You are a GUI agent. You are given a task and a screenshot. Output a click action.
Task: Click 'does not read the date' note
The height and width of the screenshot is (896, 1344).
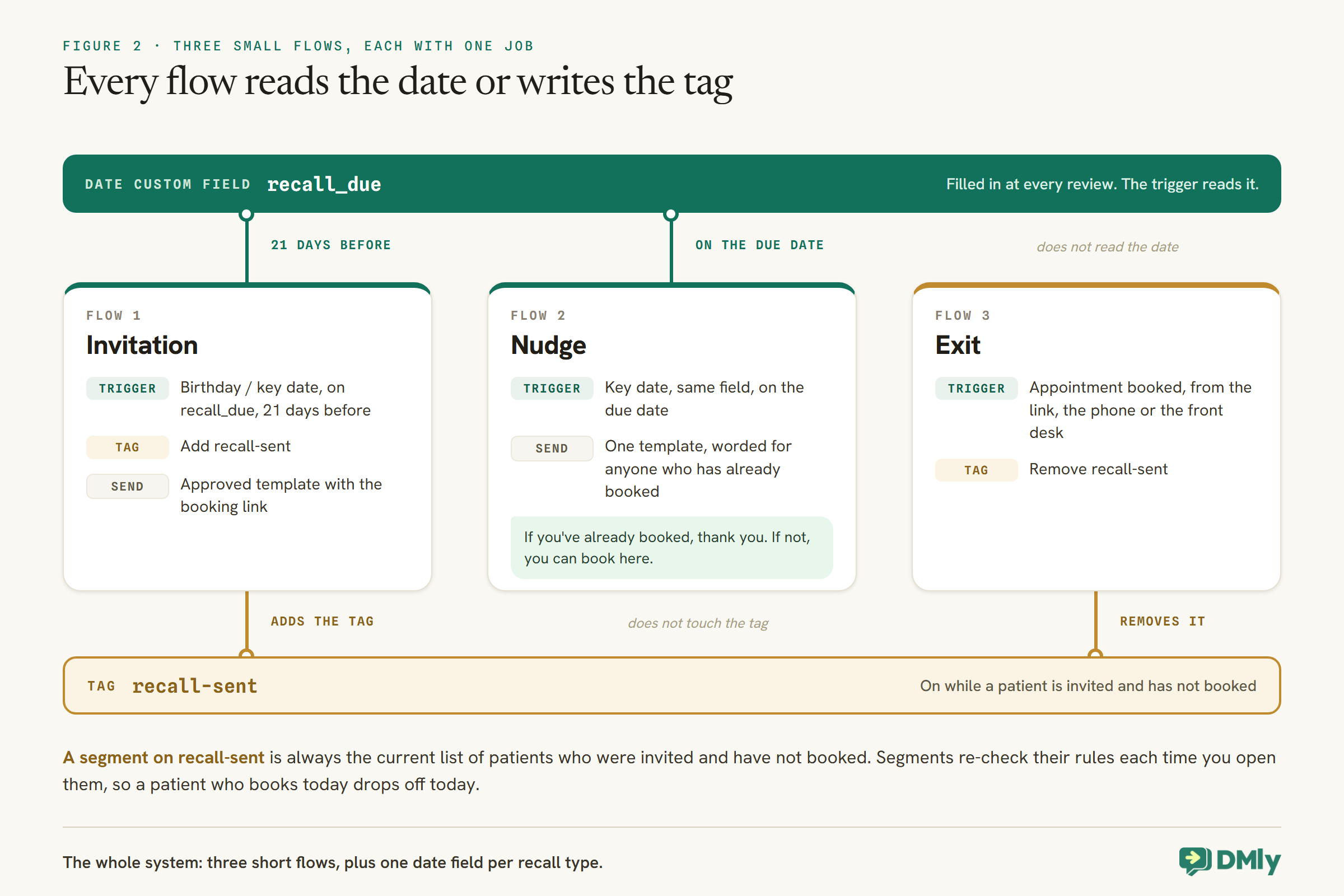(1108, 247)
